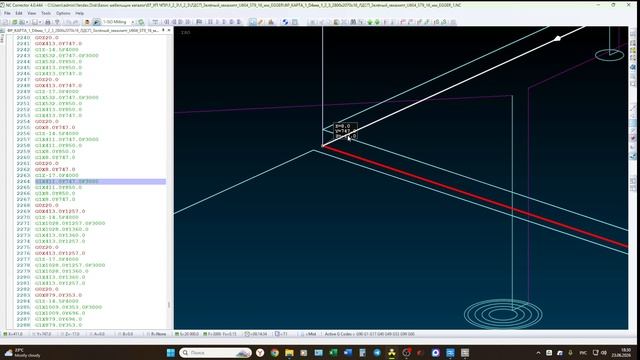Expand the arrow next to the save icon
Image resolution: width=640 pixels, height=360 pixels.
coord(40,22)
